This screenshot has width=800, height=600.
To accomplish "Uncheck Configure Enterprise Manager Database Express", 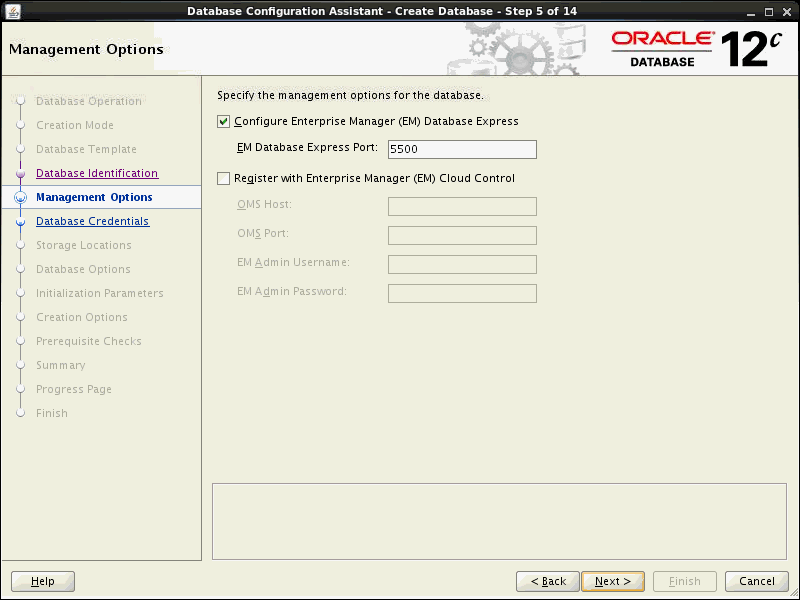I will pyautogui.click(x=223, y=121).
